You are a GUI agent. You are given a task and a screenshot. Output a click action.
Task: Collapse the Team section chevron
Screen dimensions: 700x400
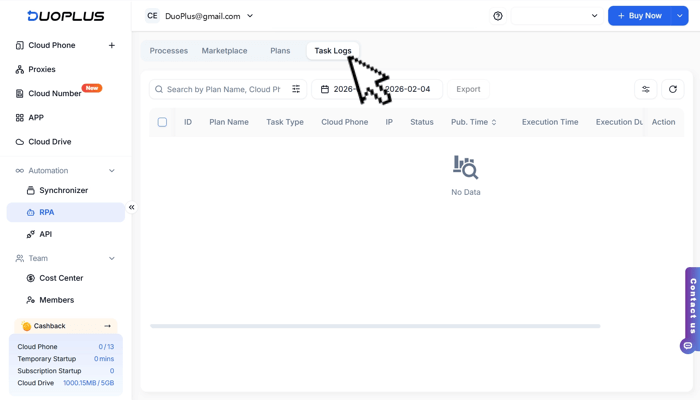click(x=111, y=258)
